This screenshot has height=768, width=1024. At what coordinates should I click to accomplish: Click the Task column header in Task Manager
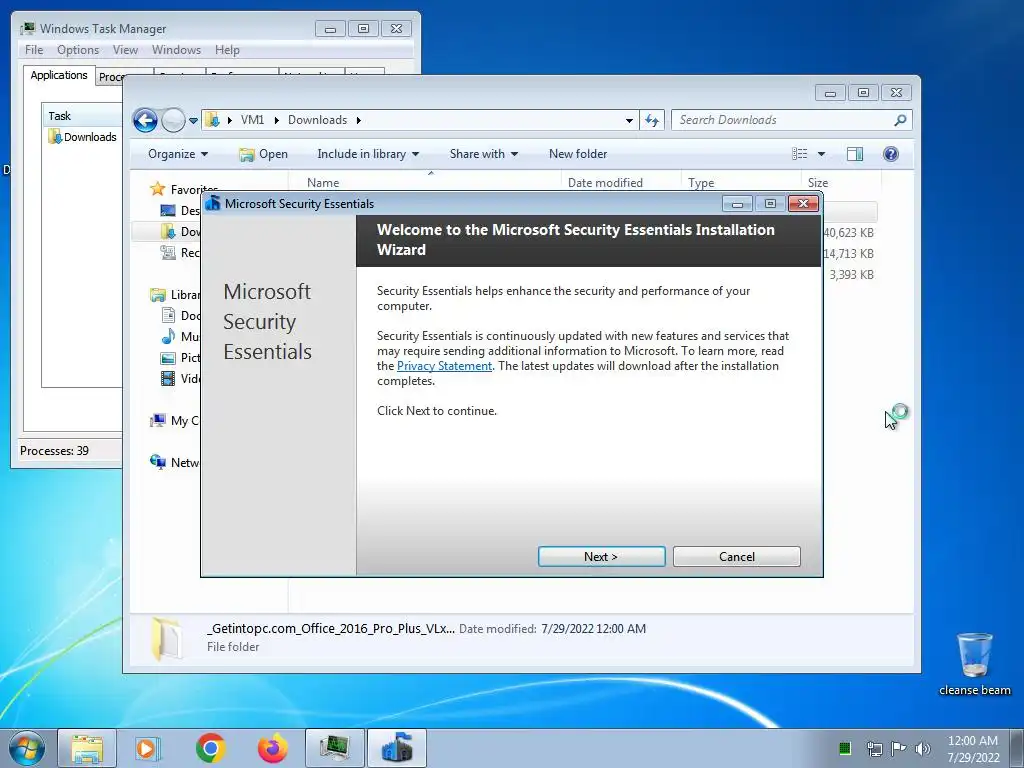[82, 116]
